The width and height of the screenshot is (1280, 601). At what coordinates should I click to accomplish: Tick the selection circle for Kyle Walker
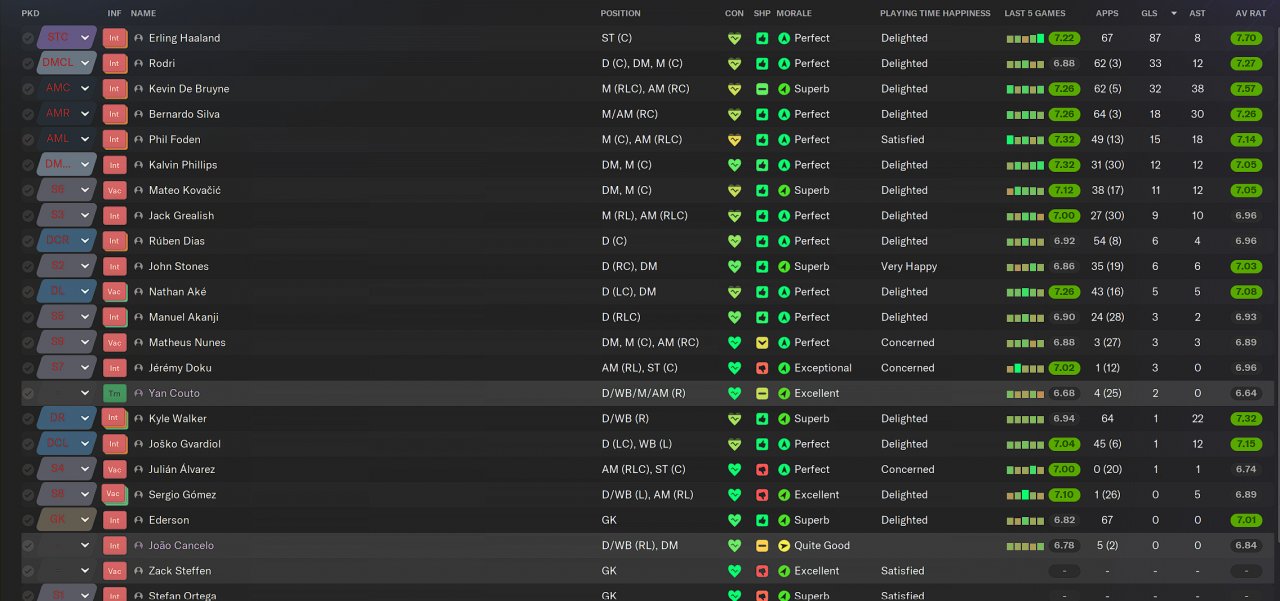[x=28, y=419]
